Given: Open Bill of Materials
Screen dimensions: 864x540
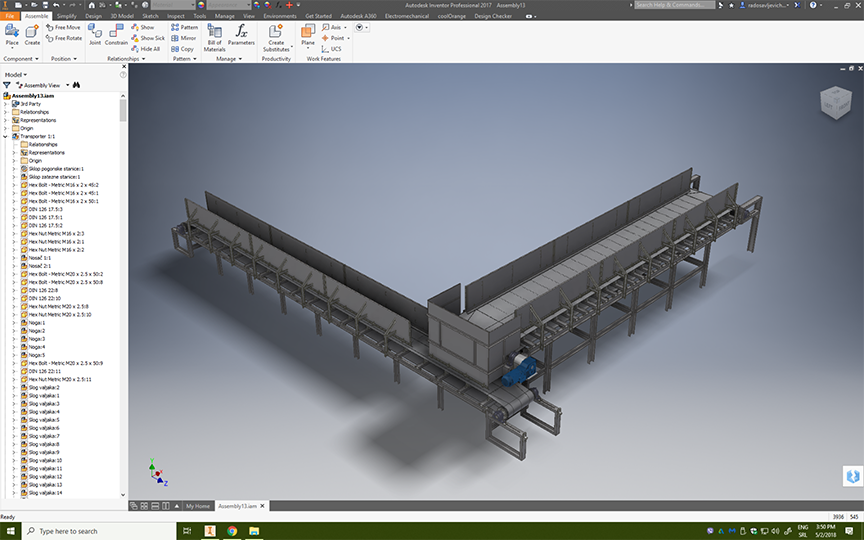Looking at the screenshot, I should click(214, 32).
